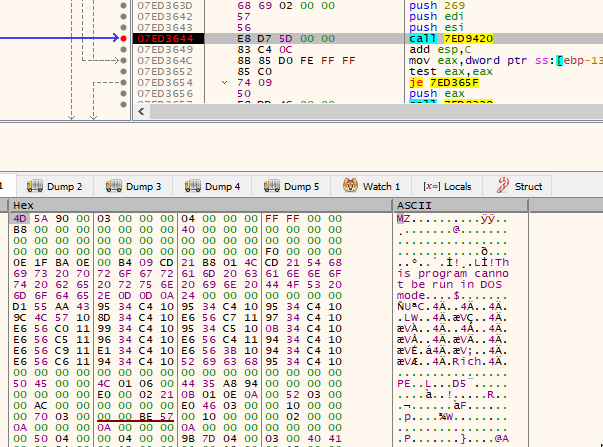Set breakpoint bullet at address 07ED3652

tap(123, 72)
